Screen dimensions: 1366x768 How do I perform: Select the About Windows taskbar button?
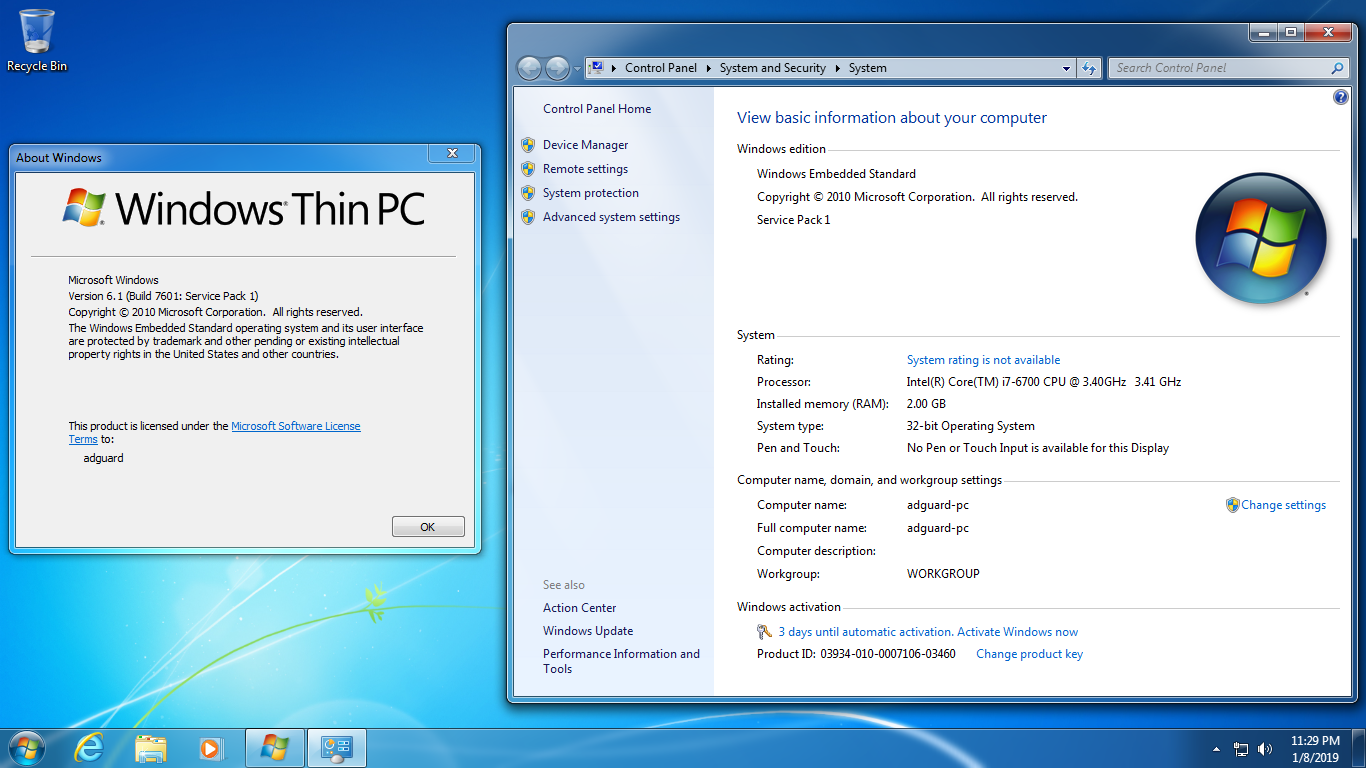tap(274, 748)
